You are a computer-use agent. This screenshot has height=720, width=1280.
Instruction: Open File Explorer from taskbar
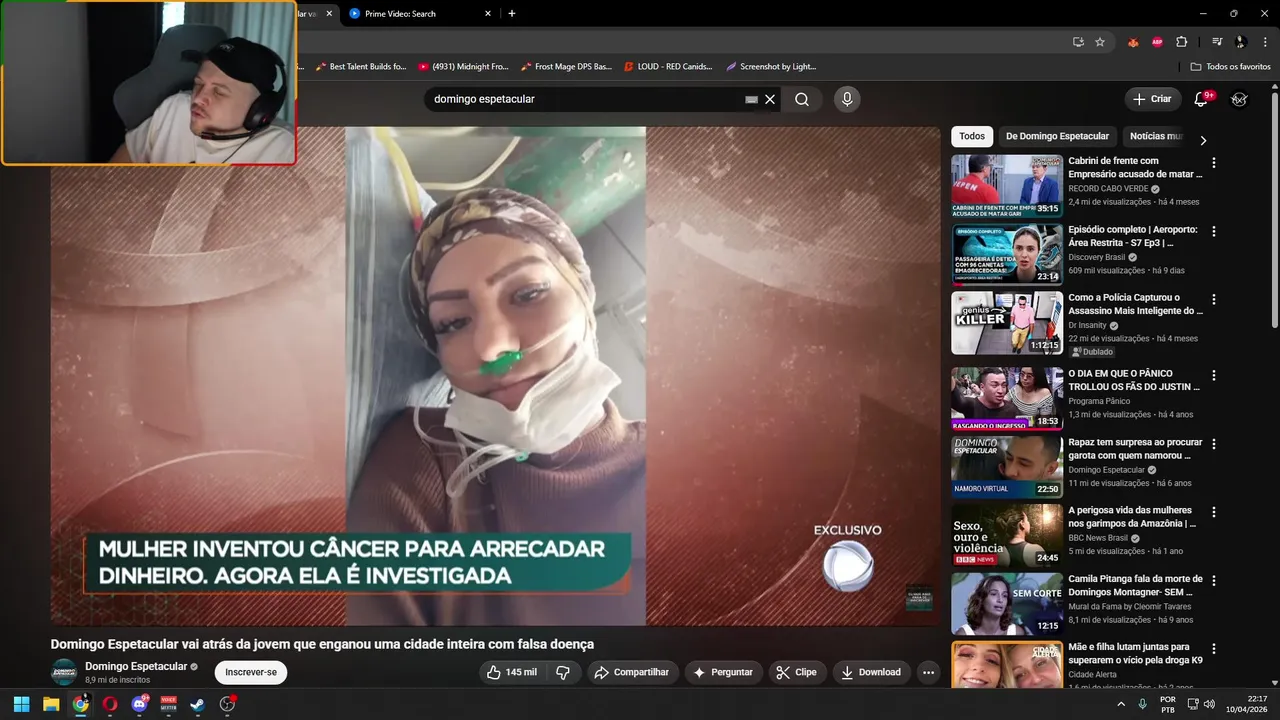[51, 704]
